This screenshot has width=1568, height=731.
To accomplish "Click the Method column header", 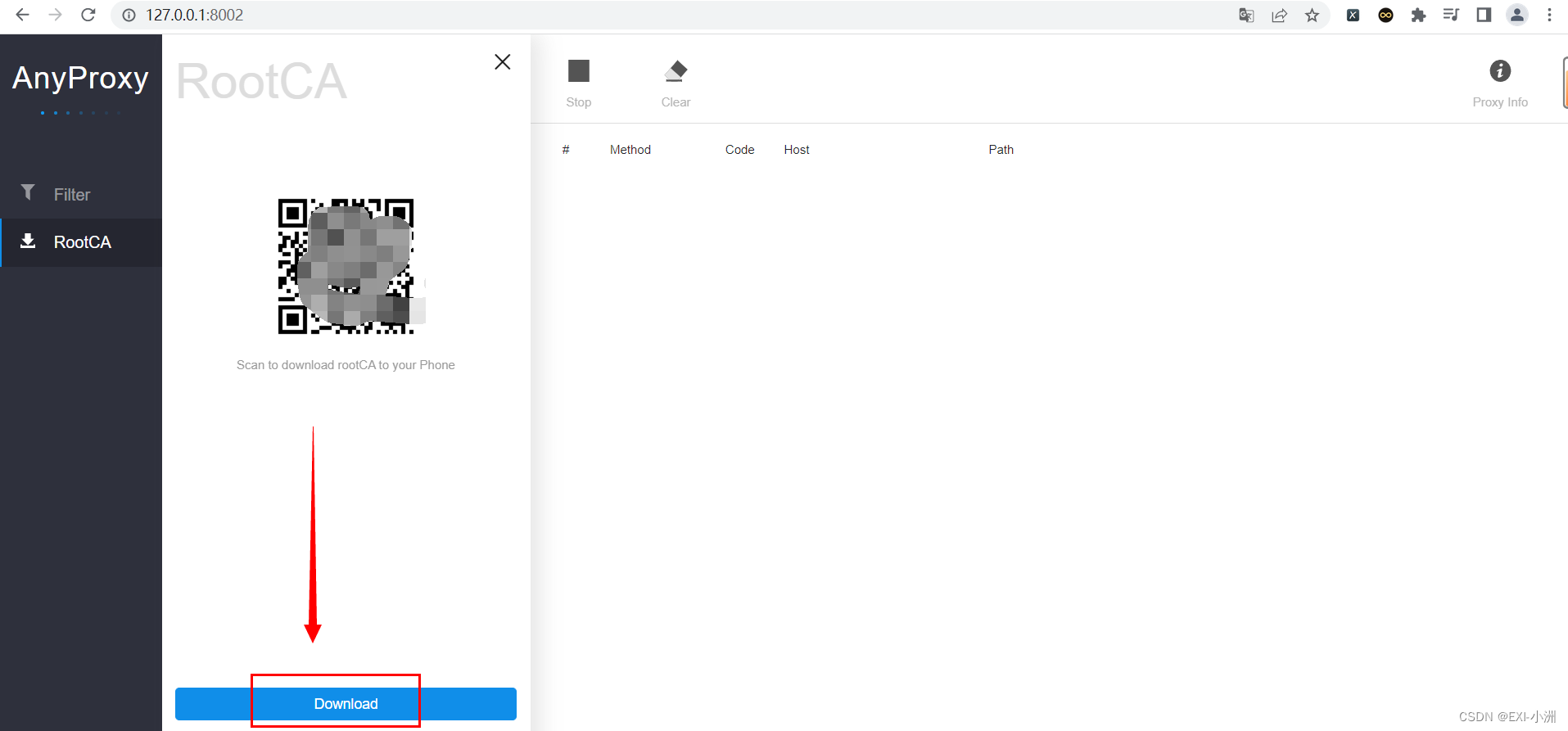I will coord(630,150).
